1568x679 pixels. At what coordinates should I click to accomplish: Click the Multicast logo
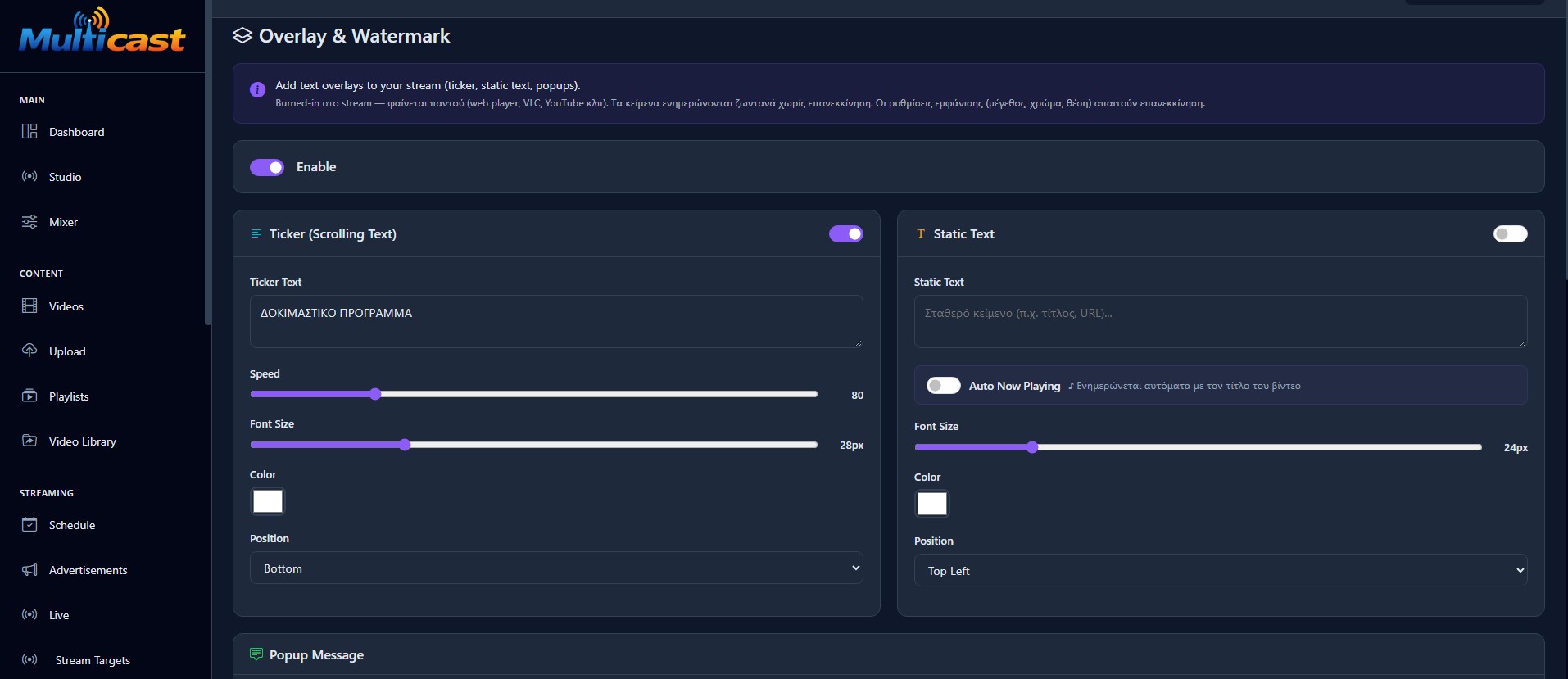[102, 31]
